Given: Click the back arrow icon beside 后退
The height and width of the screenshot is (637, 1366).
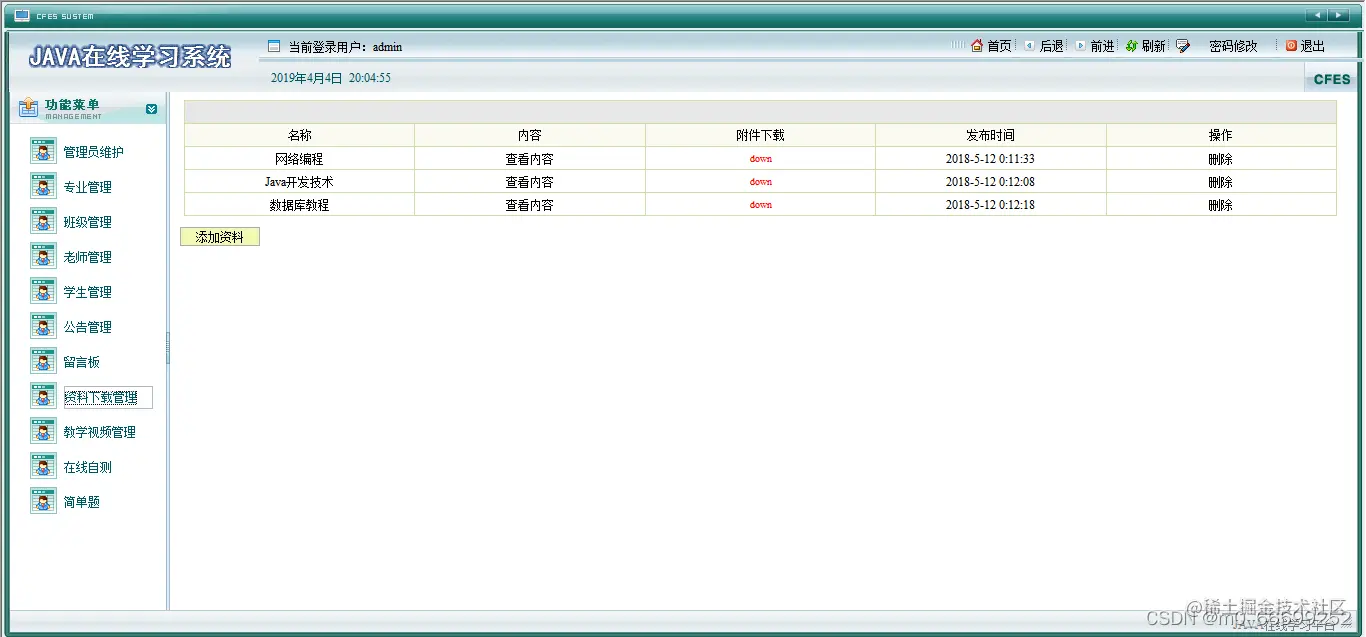Looking at the screenshot, I should (x=1029, y=46).
